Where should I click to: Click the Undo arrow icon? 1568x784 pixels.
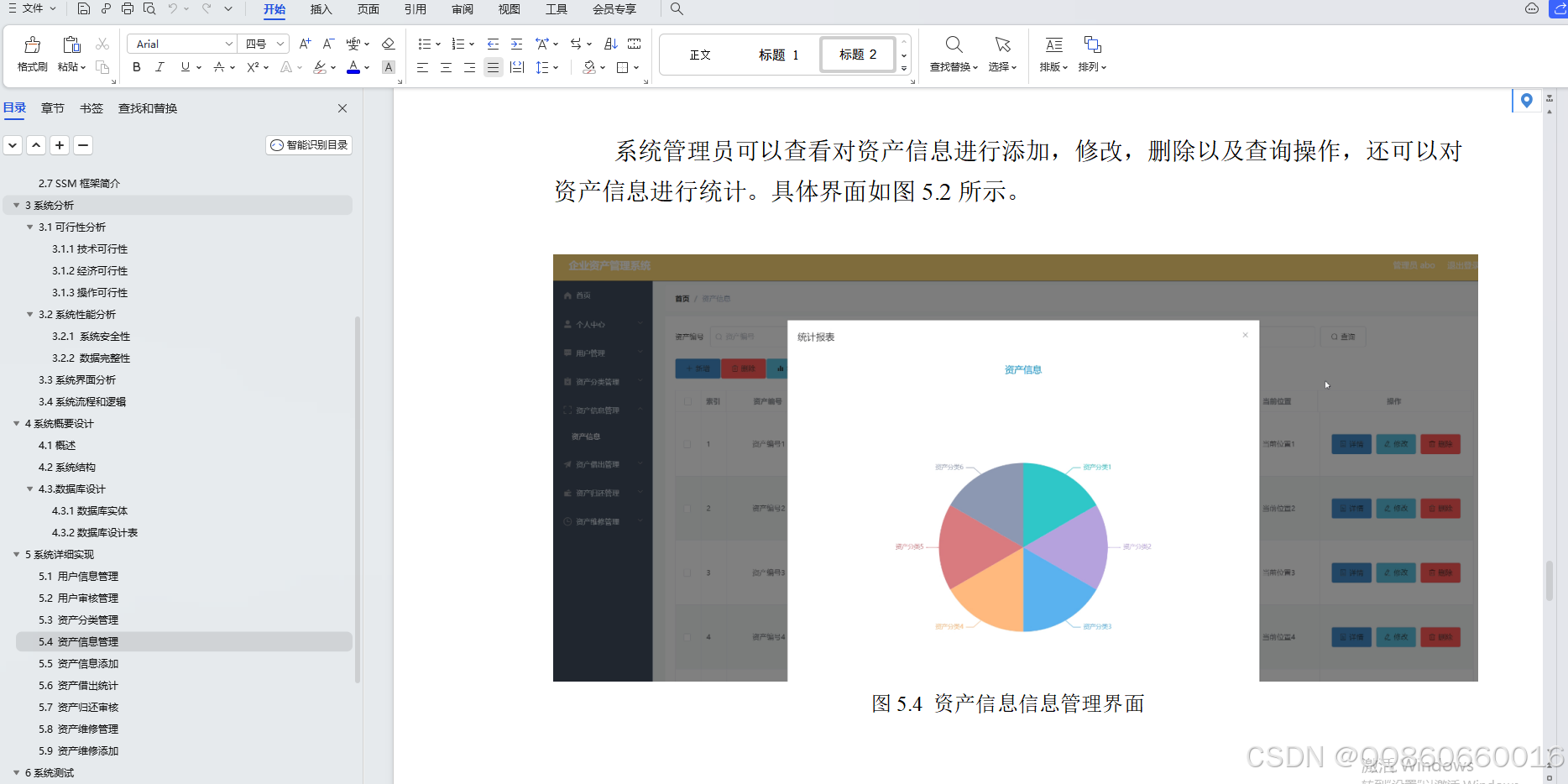172,9
